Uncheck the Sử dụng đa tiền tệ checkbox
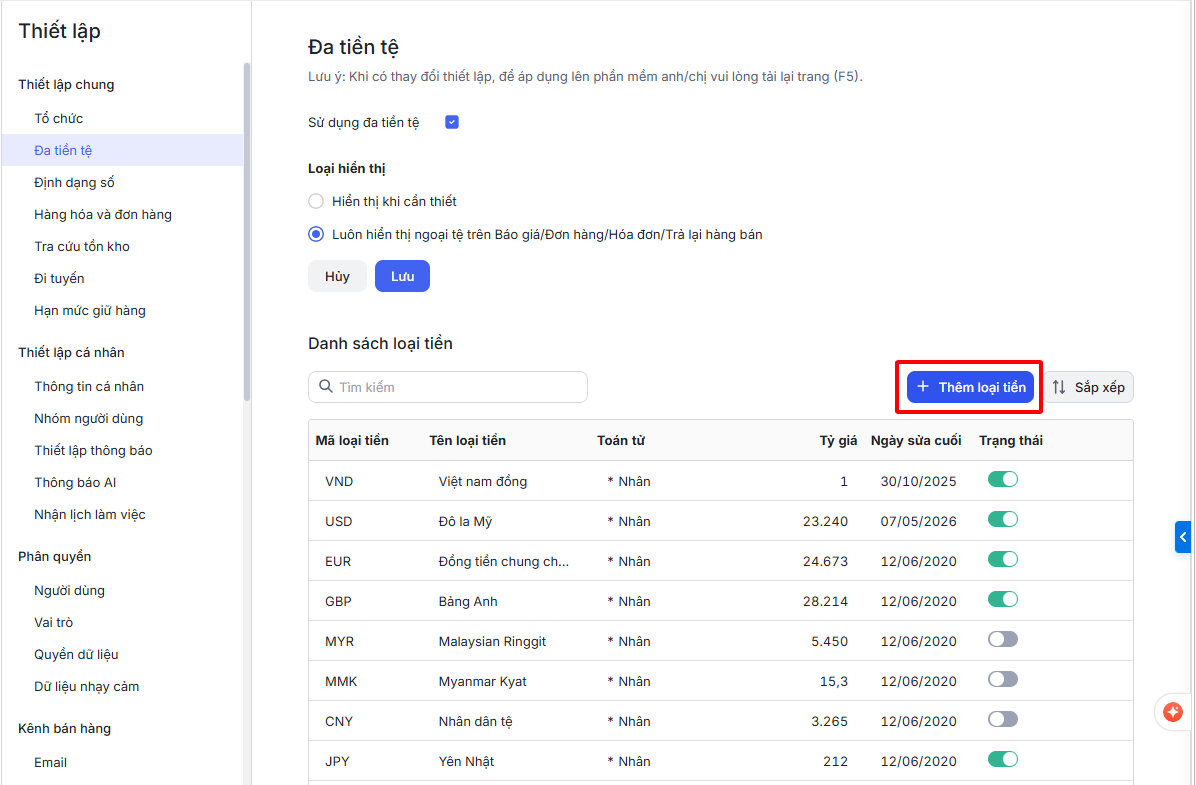 coord(452,122)
